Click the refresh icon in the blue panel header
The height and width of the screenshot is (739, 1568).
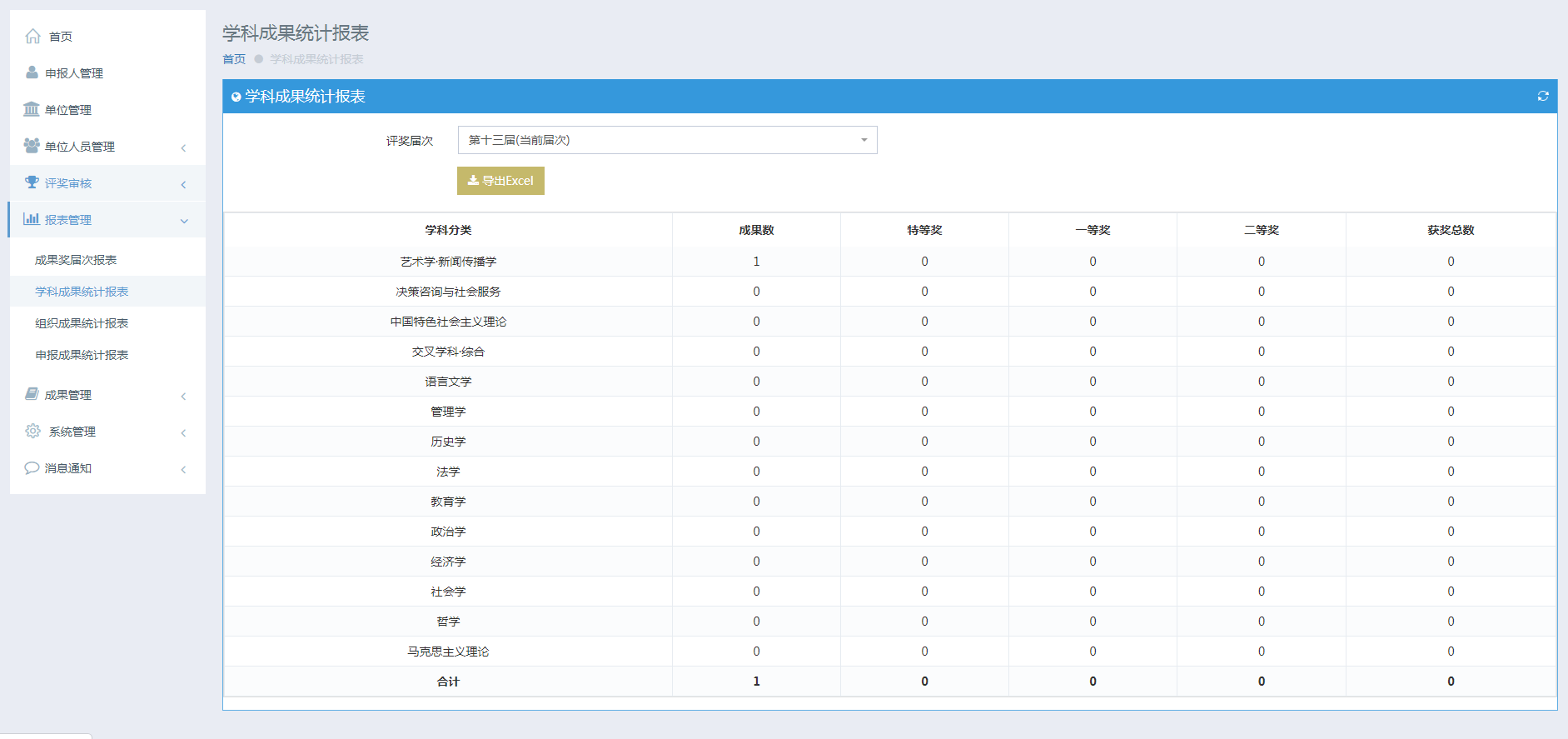1543,97
